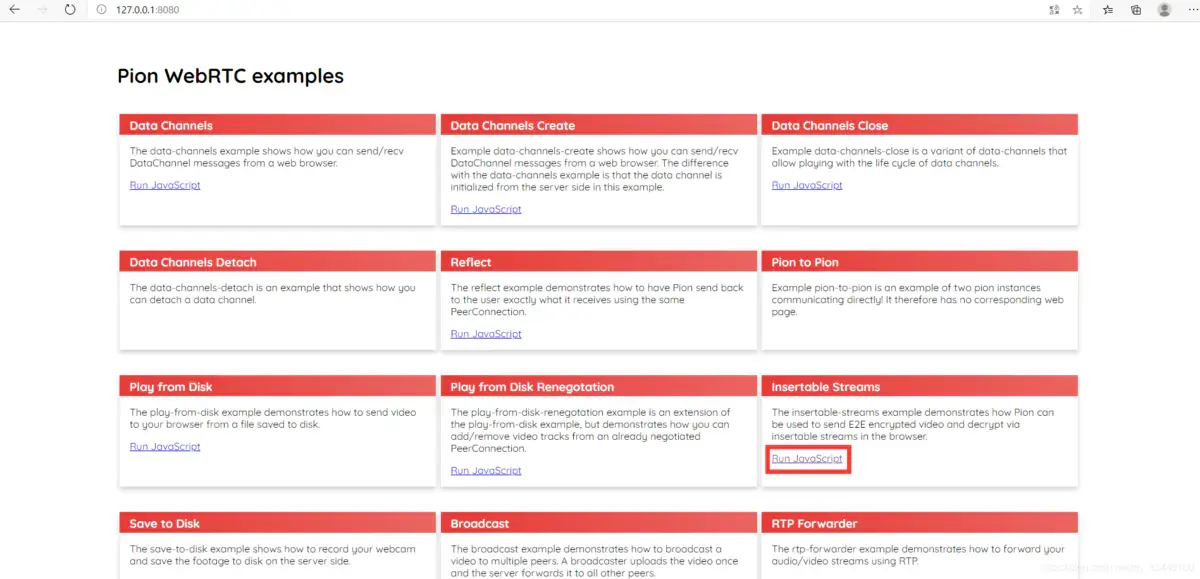The width and height of the screenshot is (1200, 579).
Task: Click the QR code icon in address bar
Action: [1054, 10]
